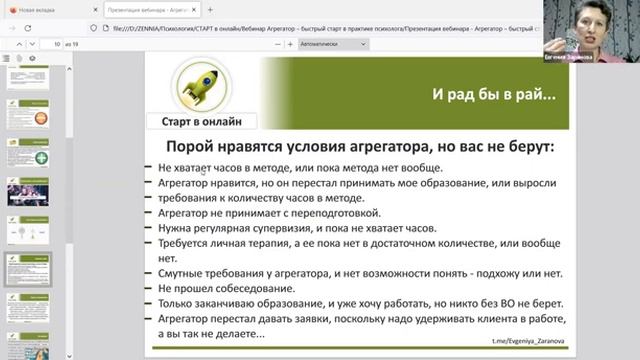Screen dimensions: 640x360
Task: Go to next PDF page with down arrow
Action: click(32, 44)
